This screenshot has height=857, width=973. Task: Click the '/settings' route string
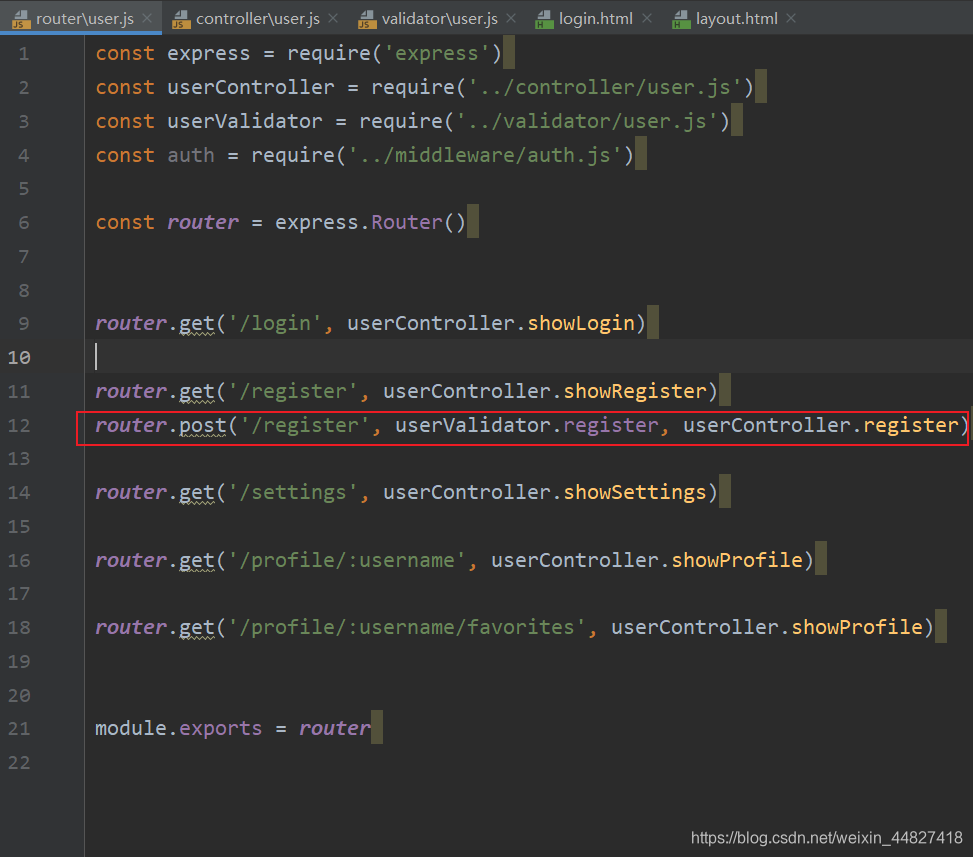[293, 493]
